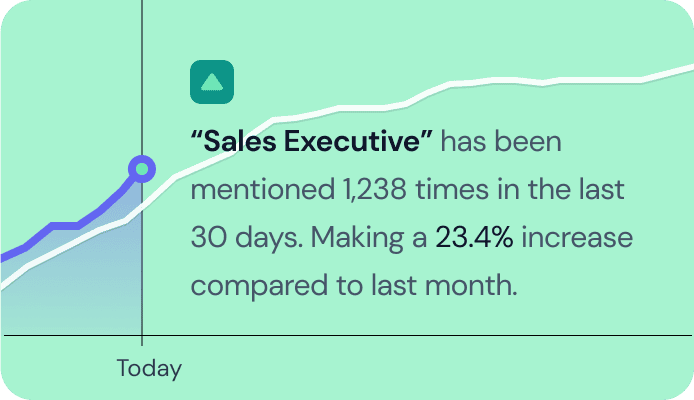
Task: Click the green upward triangle trend icon
Action: pyautogui.click(x=212, y=82)
